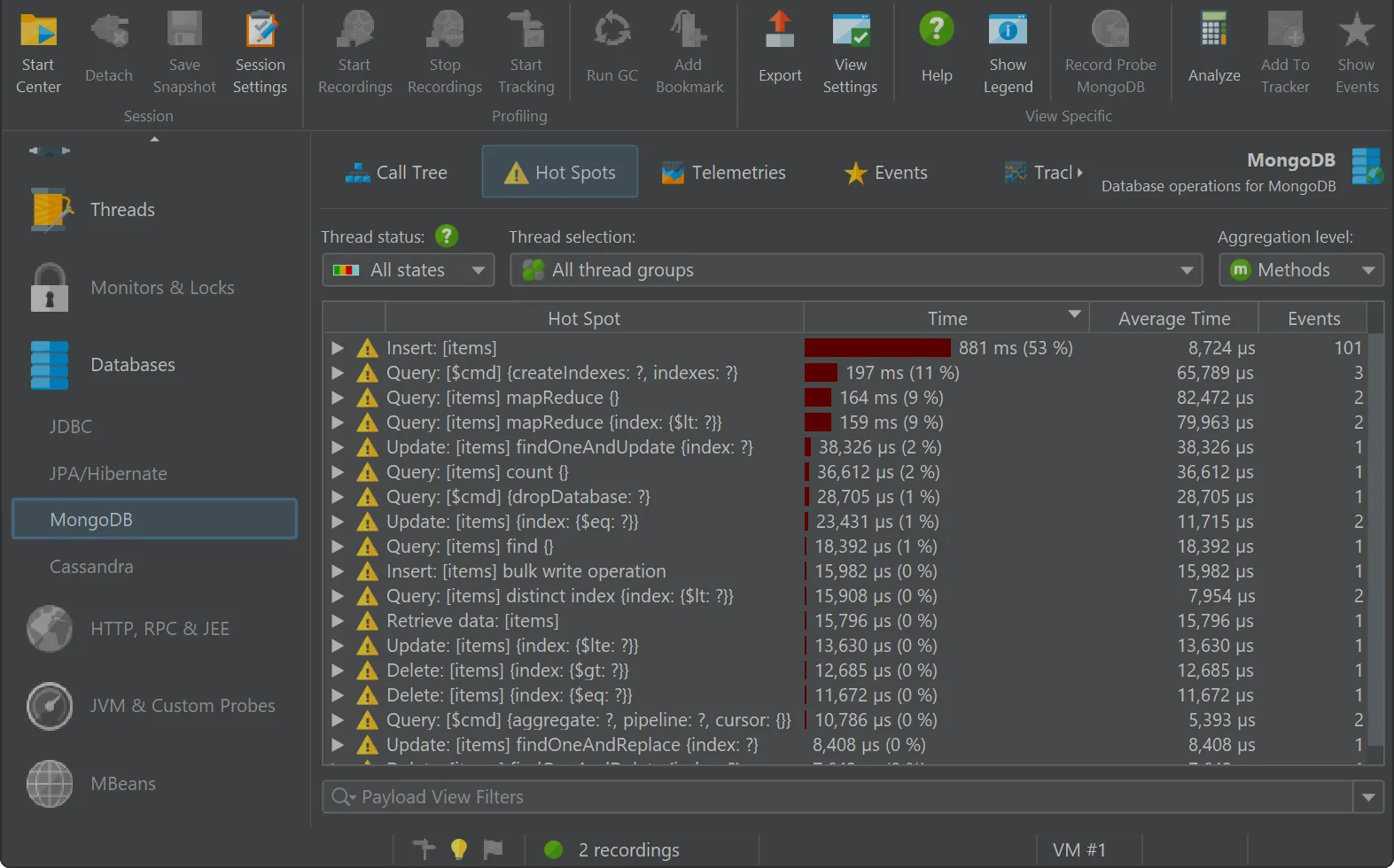Click the lightbulb icon in status bar
This screenshot has height=868, width=1394.
pyautogui.click(x=459, y=849)
